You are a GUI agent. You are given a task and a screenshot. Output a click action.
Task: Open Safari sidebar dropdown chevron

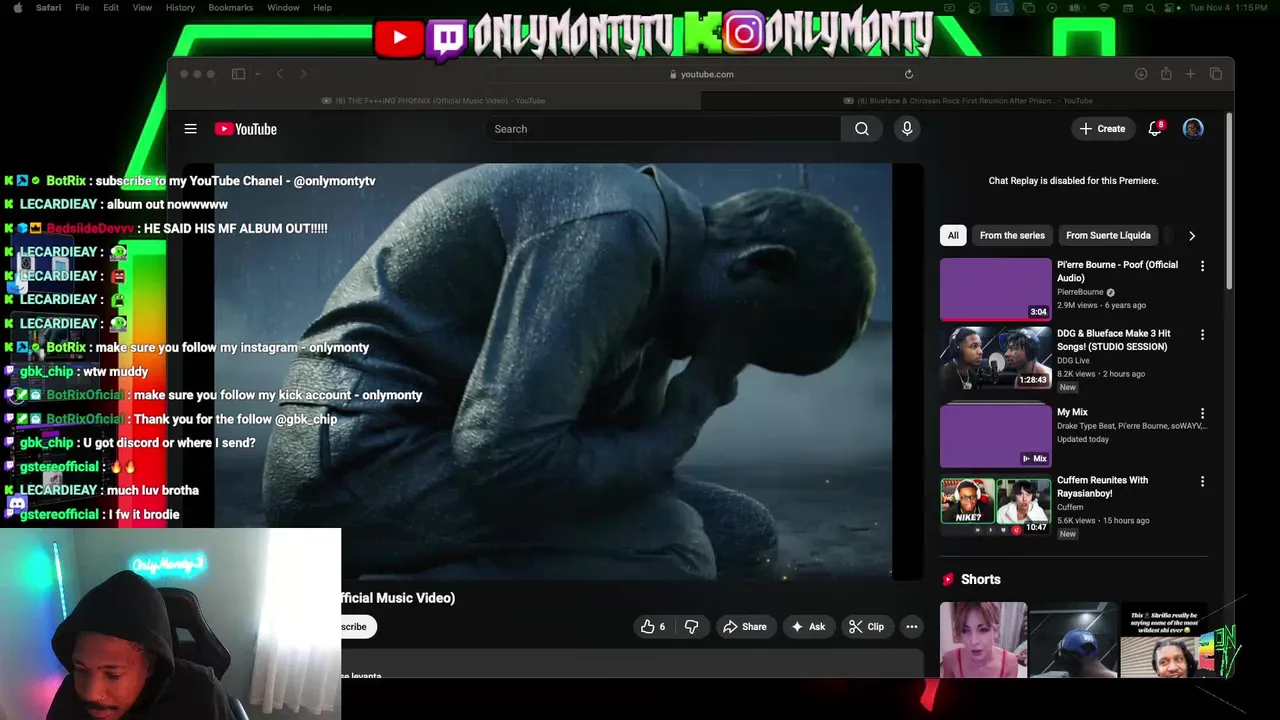[x=257, y=74]
